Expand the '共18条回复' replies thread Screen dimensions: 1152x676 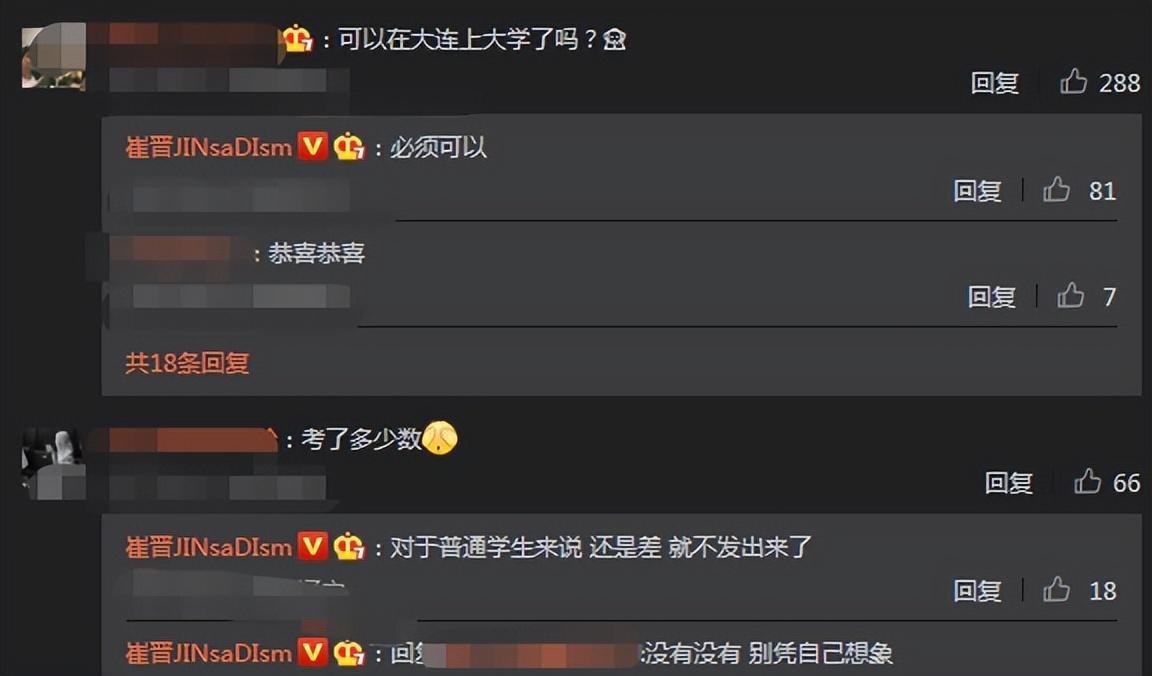point(187,363)
